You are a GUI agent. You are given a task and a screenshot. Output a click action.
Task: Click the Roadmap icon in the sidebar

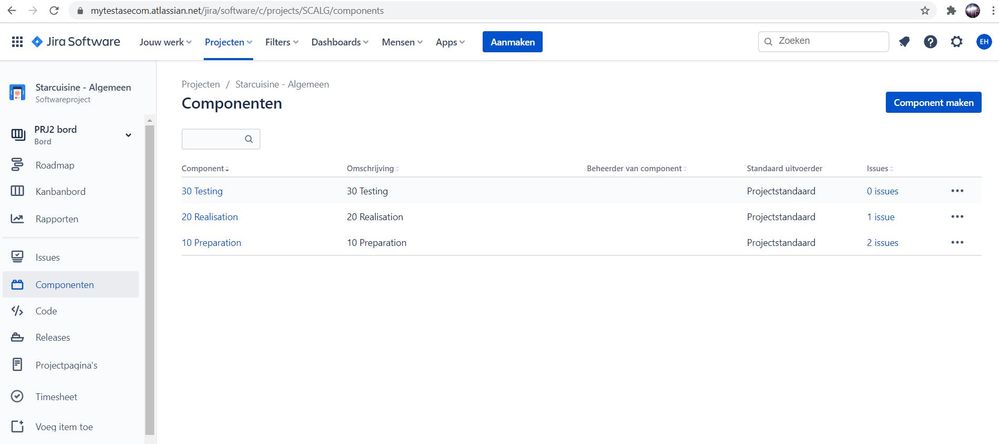coord(18,166)
